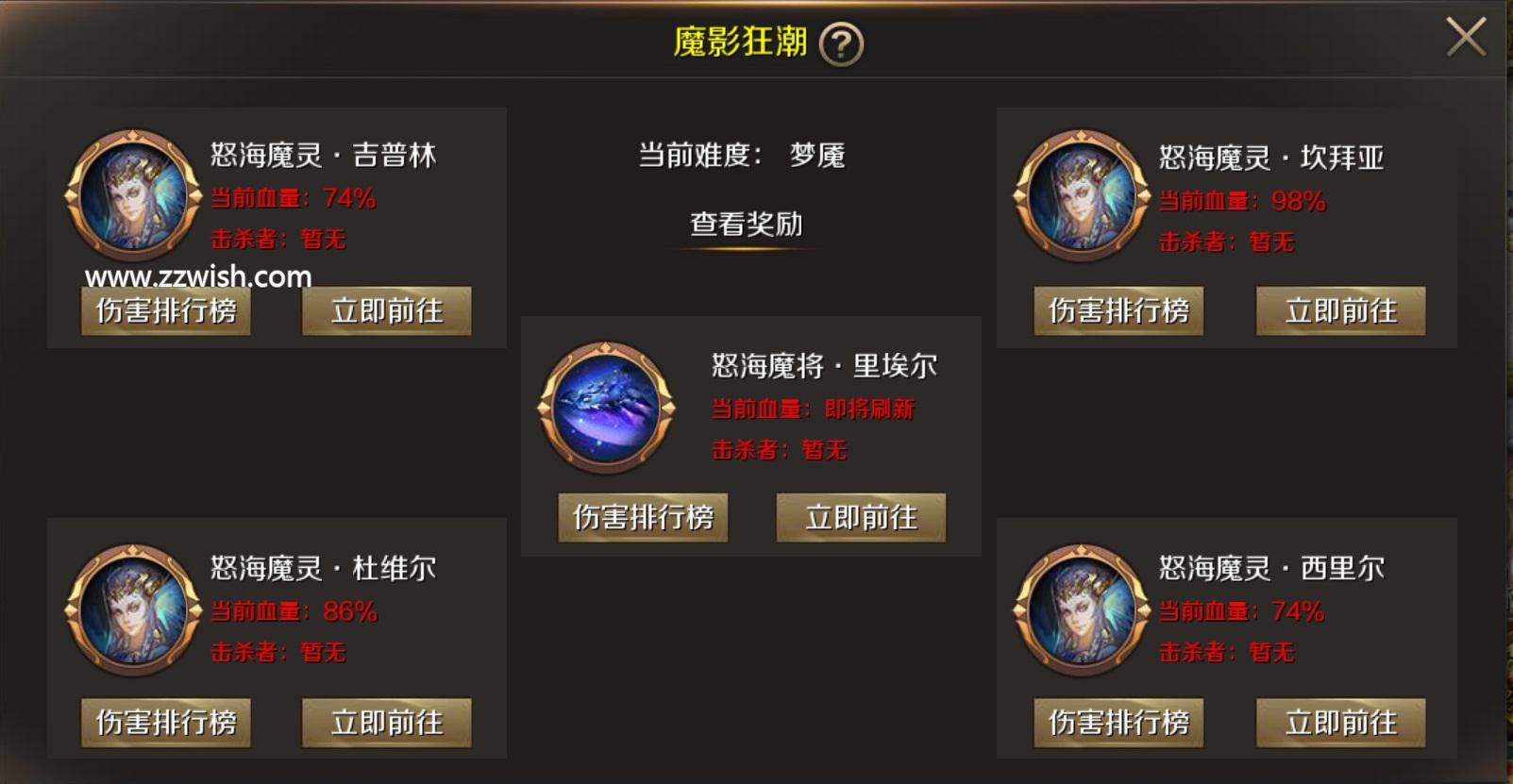Click the 梦魇 difficulty label
This screenshot has width=1513, height=784.
click(x=817, y=155)
